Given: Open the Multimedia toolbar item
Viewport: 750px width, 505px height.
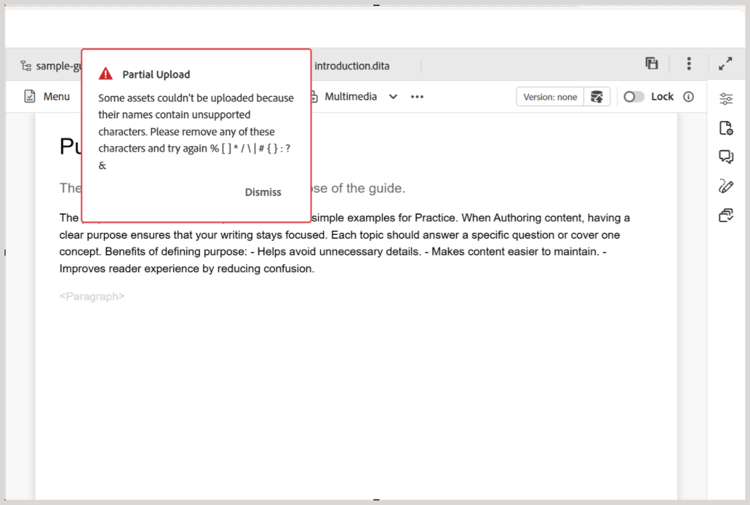Looking at the screenshot, I should [351, 97].
